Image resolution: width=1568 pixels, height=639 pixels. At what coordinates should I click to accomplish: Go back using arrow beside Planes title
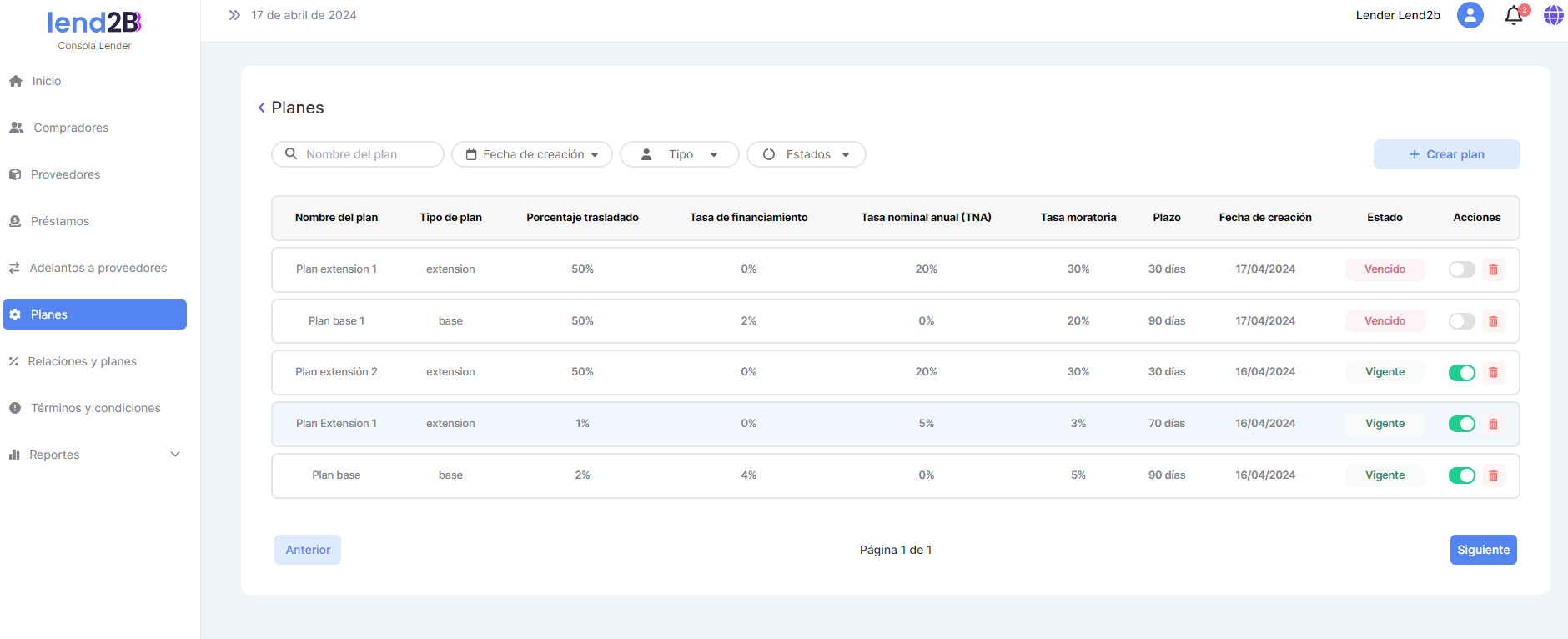(262, 108)
